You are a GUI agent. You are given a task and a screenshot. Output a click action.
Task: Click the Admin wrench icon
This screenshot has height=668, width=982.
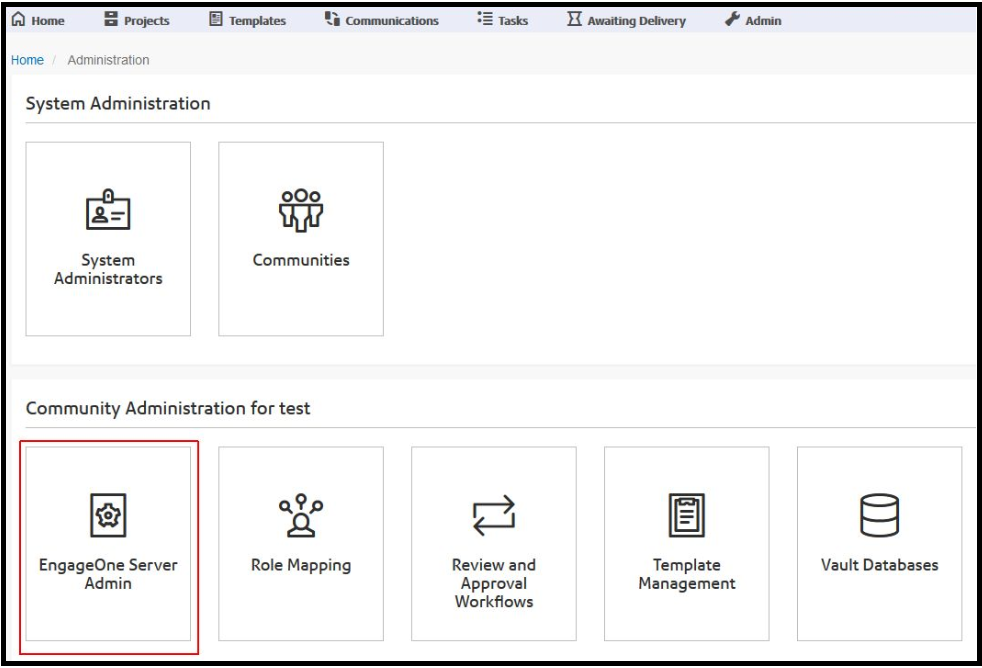(x=732, y=19)
